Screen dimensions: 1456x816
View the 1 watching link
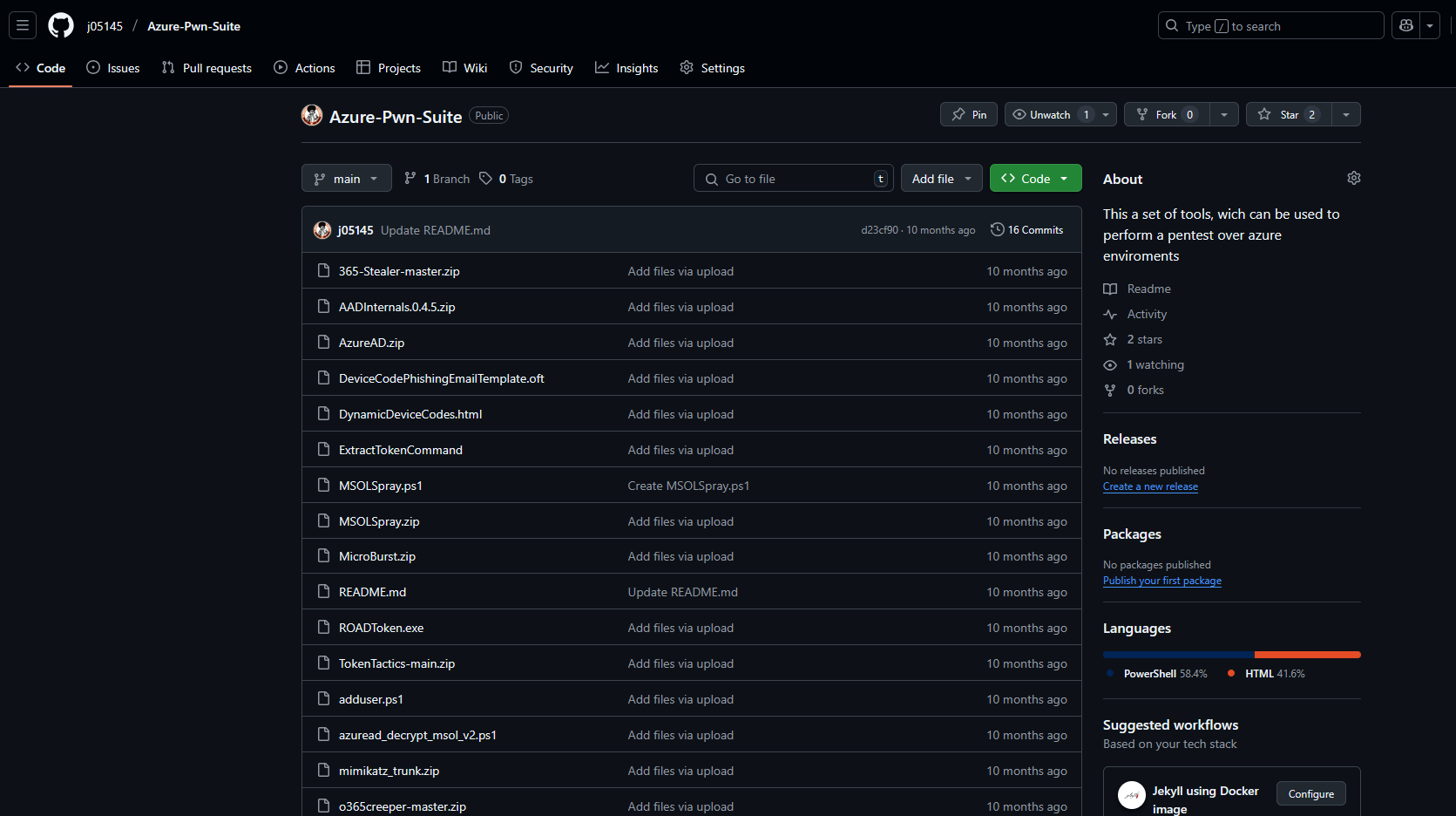(x=1143, y=364)
